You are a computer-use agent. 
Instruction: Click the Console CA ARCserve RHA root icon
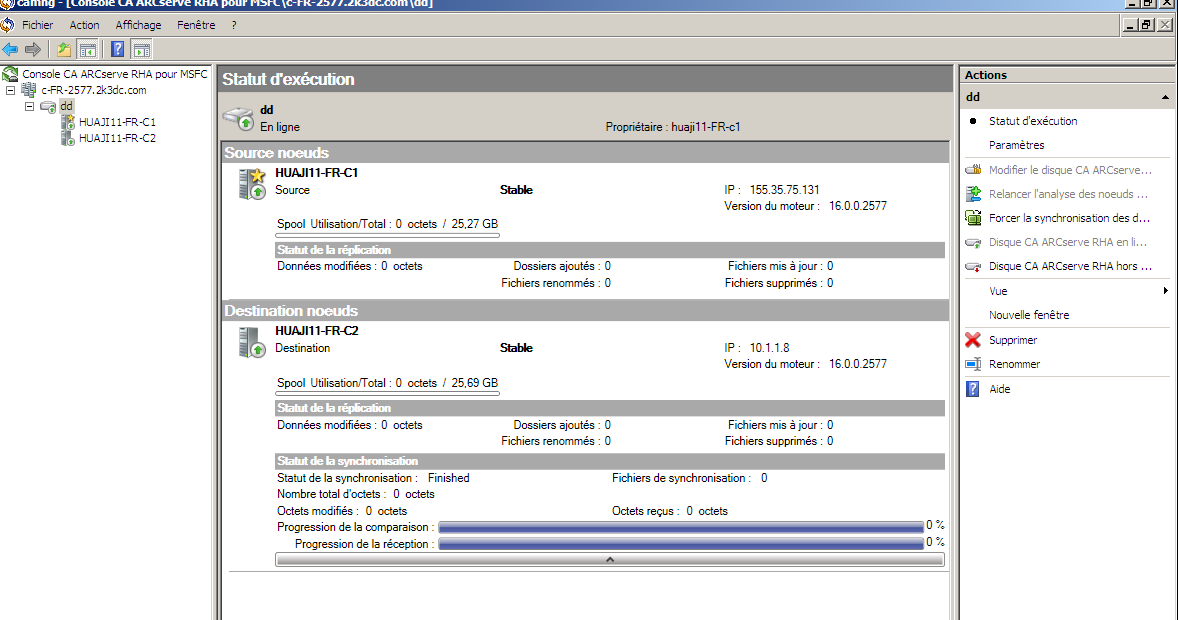pos(10,74)
